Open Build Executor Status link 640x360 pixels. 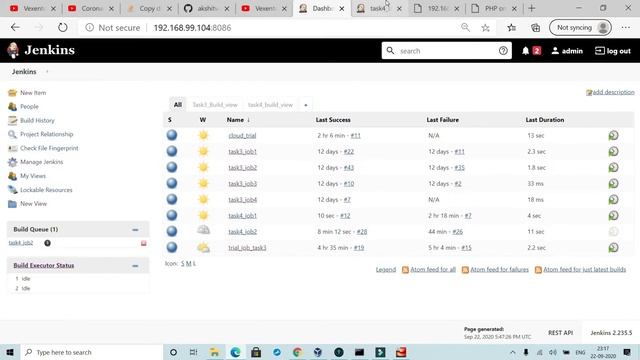[x=44, y=265]
